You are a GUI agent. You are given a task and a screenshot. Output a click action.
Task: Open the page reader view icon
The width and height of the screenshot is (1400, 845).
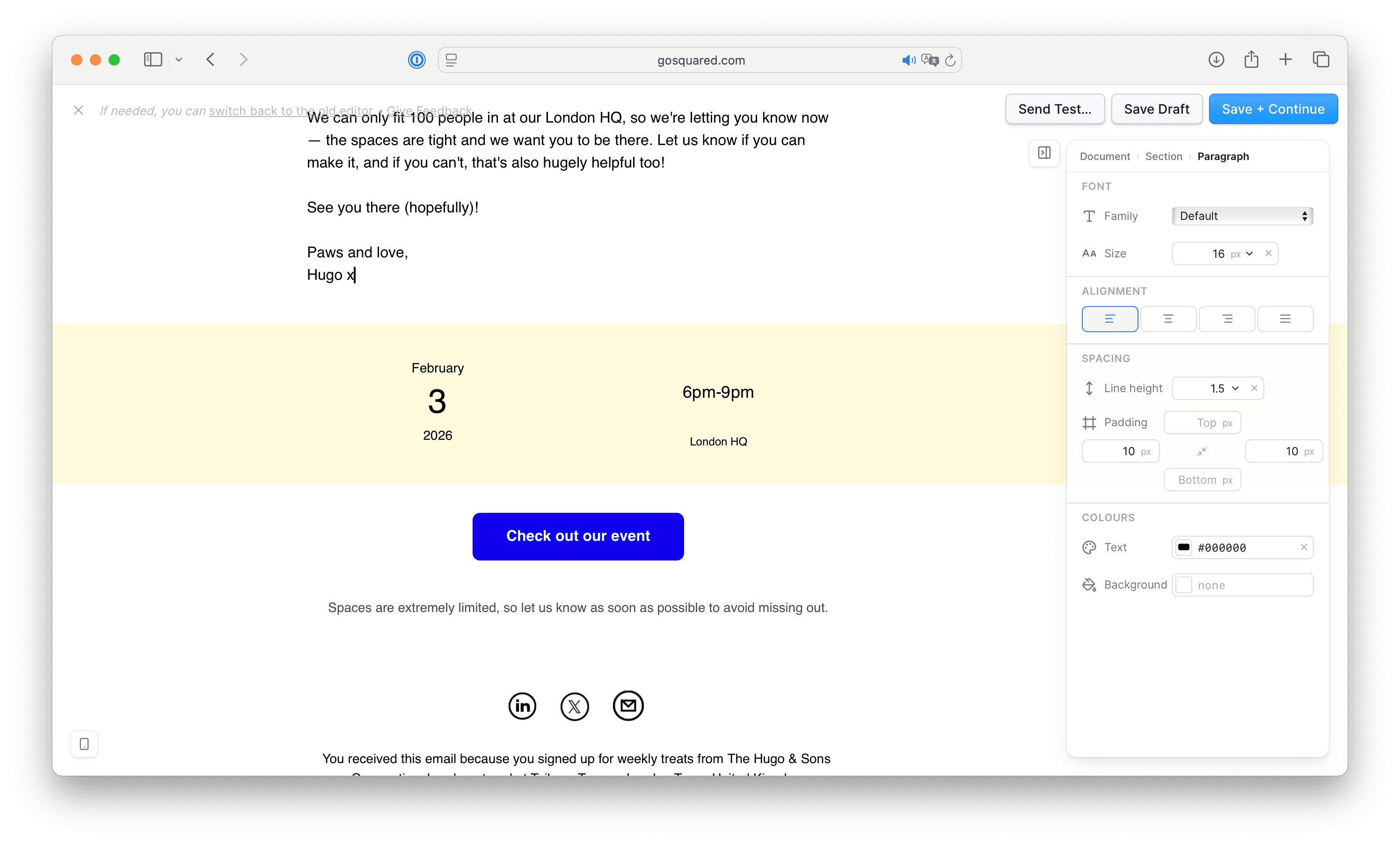(x=451, y=60)
